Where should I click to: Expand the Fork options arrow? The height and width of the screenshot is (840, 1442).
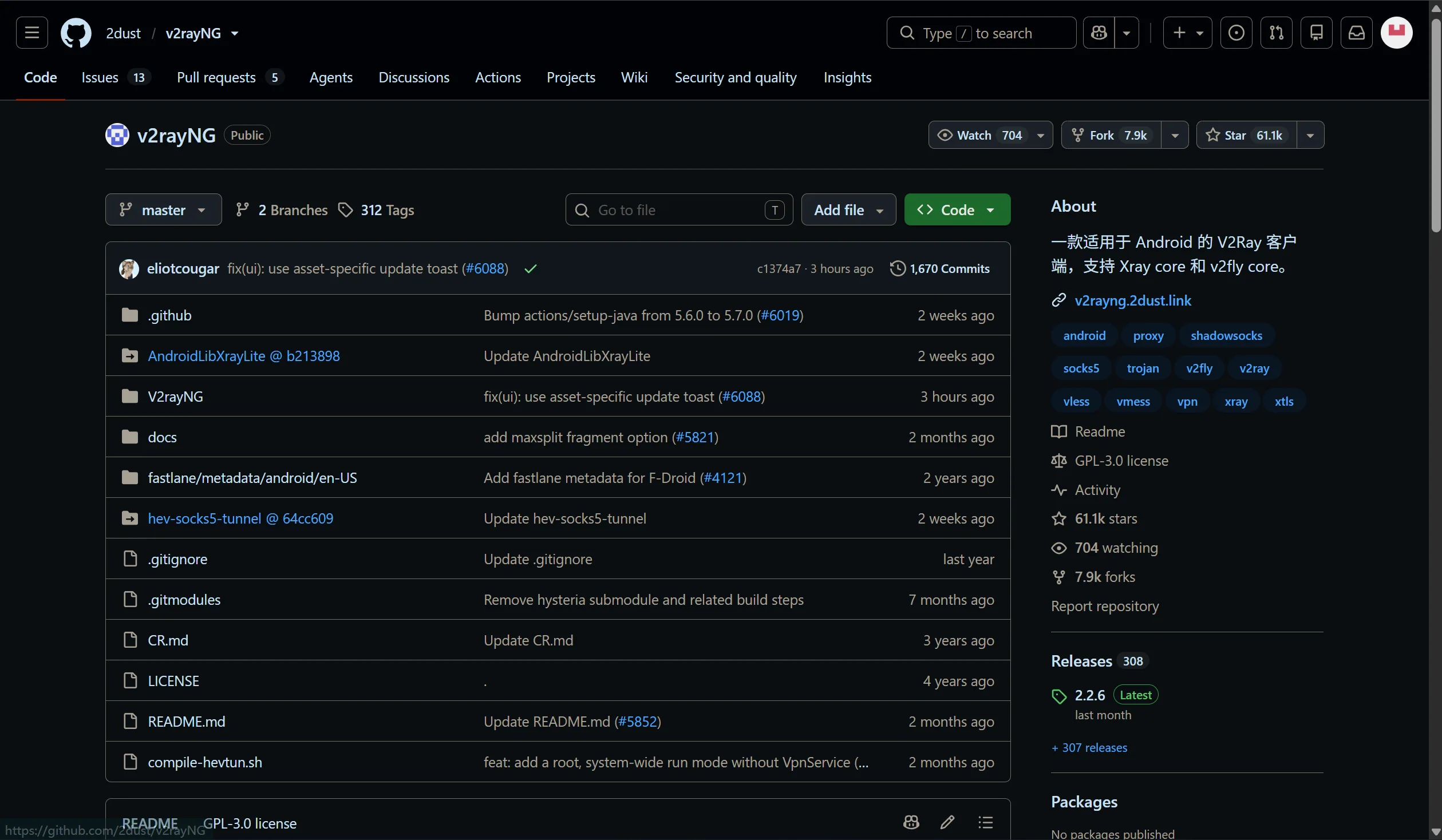(x=1175, y=135)
